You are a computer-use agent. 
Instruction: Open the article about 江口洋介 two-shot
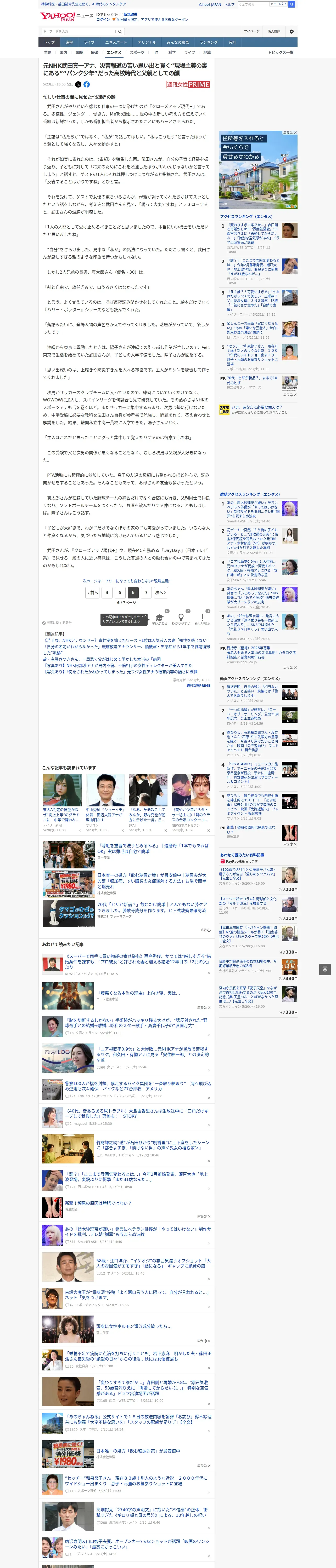(x=153, y=1263)
